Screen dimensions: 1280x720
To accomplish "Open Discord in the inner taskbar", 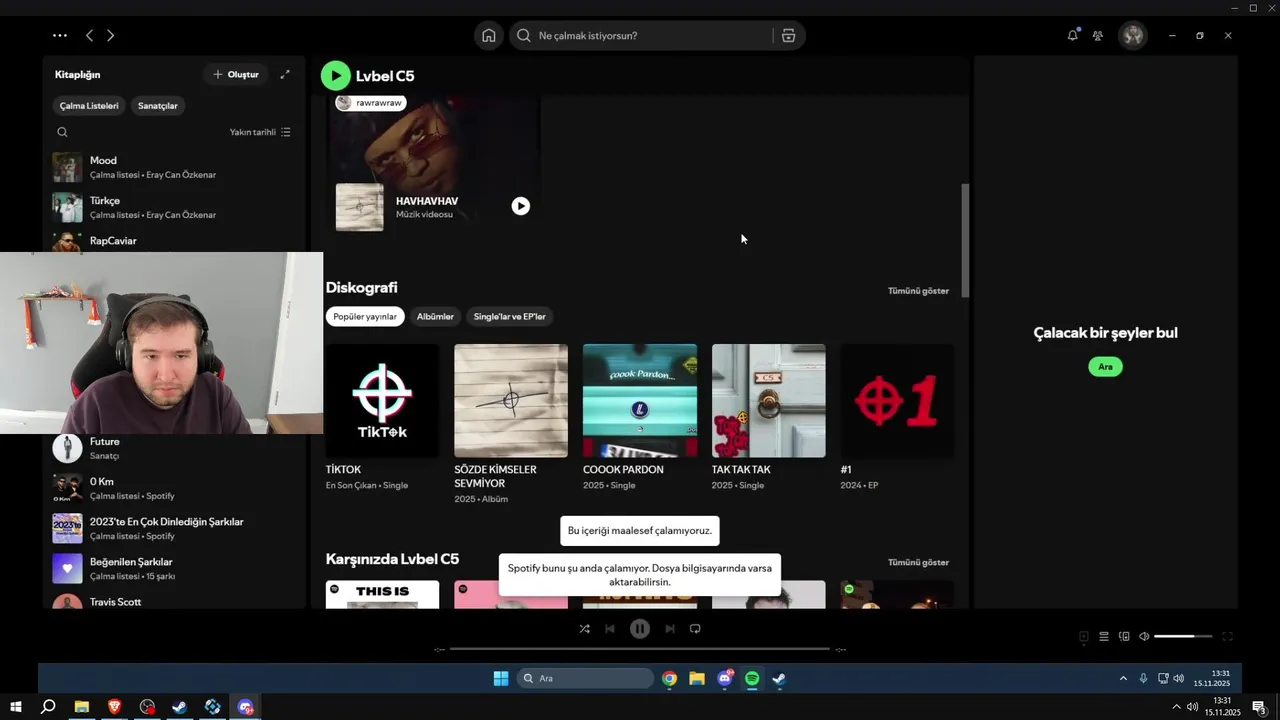I will [725, 678].
